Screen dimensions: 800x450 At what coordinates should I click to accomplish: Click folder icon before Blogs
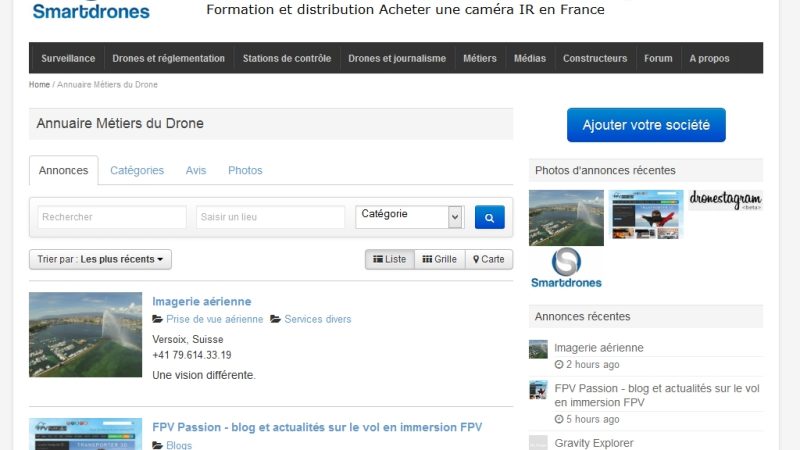click(x=157, y=445)
